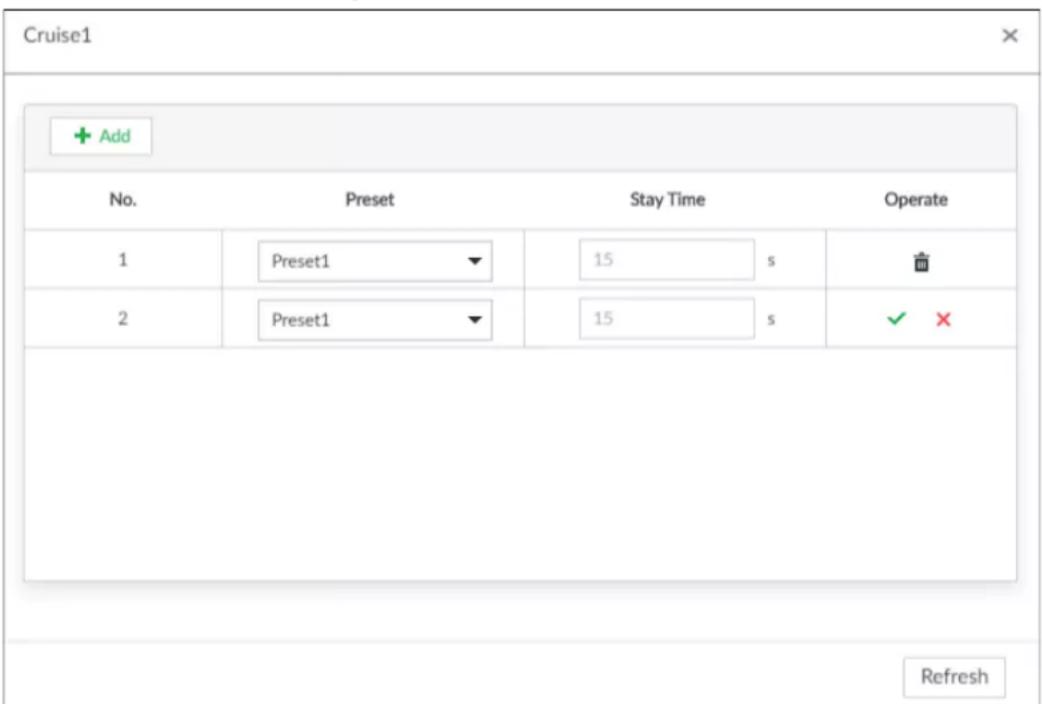Screen dimensions: 1042x704
Task: Open the Preset1 dropdown in row 1
Action: [x=375, y=261]
